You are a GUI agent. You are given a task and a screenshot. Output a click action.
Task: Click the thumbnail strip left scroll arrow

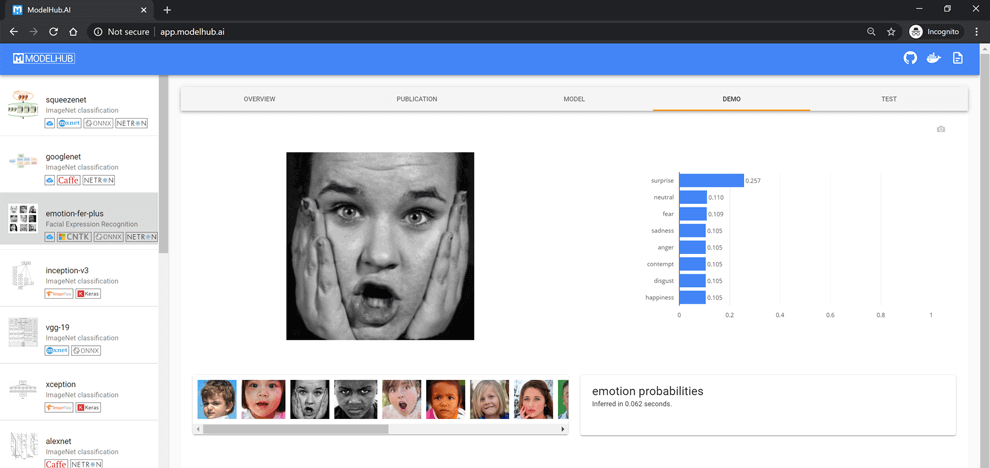[198, 429]
